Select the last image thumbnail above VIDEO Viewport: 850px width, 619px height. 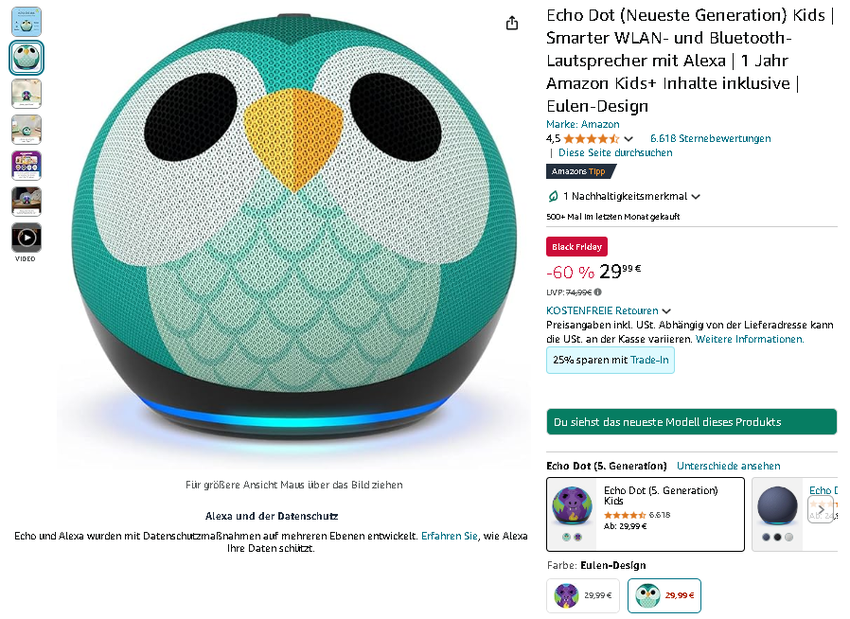26,201
